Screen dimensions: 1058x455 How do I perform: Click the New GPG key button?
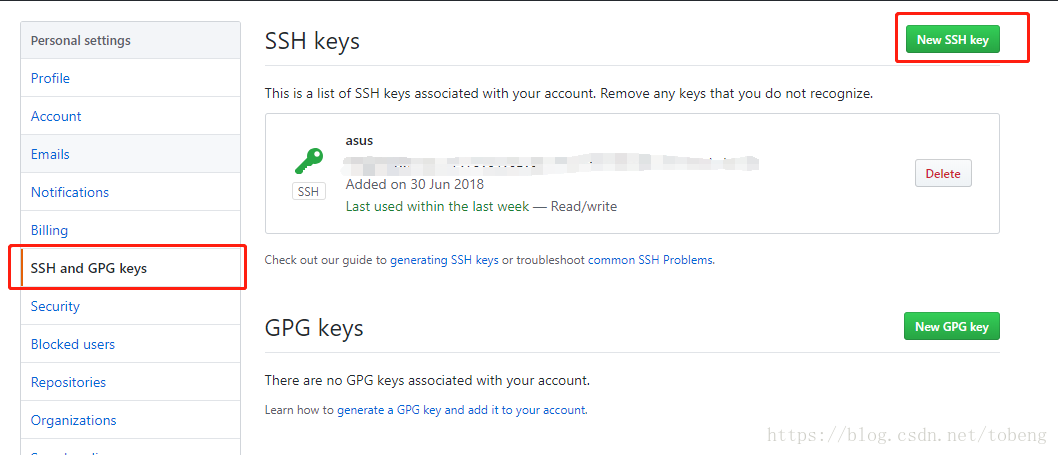coord(951,327)
